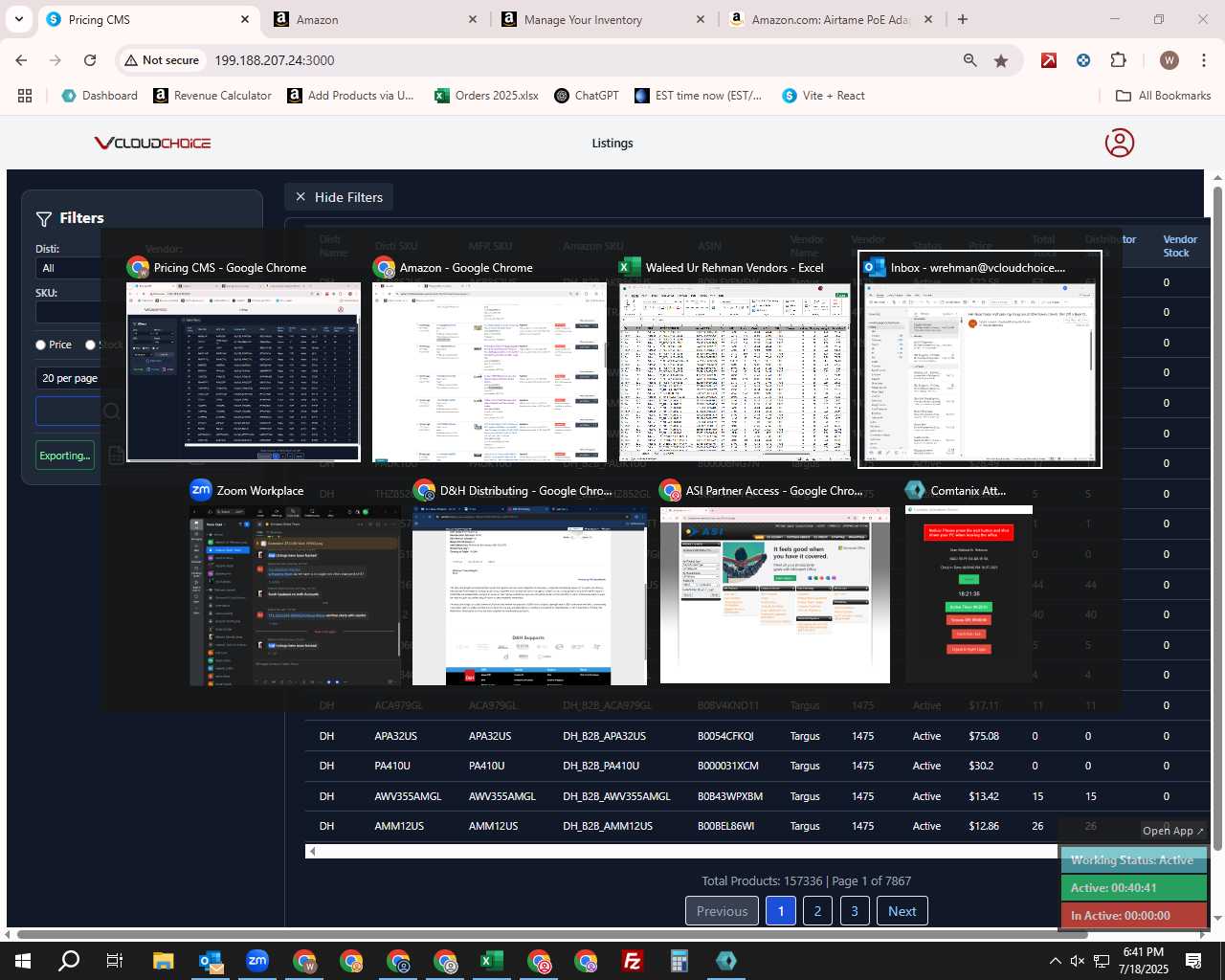This screenshot has width=1225, height=980.
Task: Click the muted volume tray icon
Action: 1078,961
